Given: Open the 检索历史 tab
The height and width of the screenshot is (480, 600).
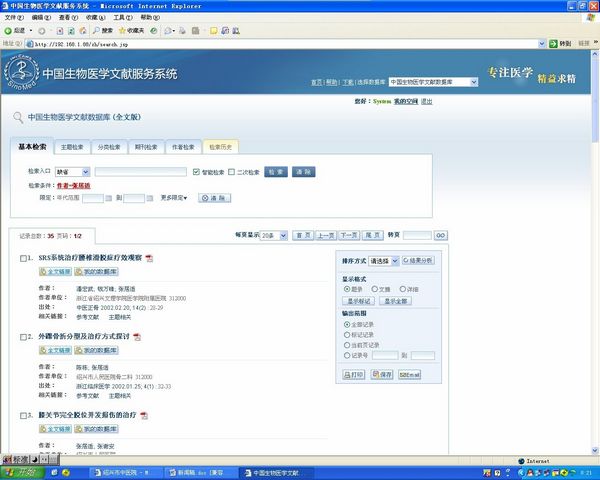Looking at the screenshot, I should pos(220,147).
